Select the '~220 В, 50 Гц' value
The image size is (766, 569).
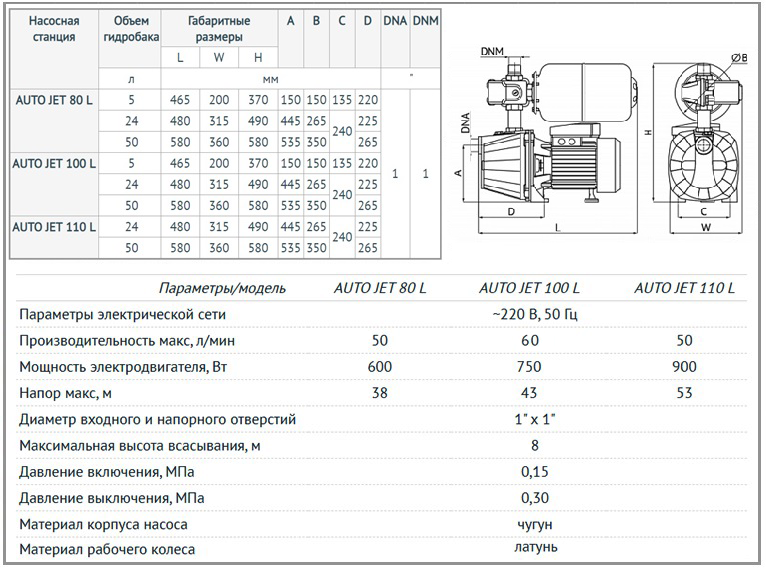535,314
